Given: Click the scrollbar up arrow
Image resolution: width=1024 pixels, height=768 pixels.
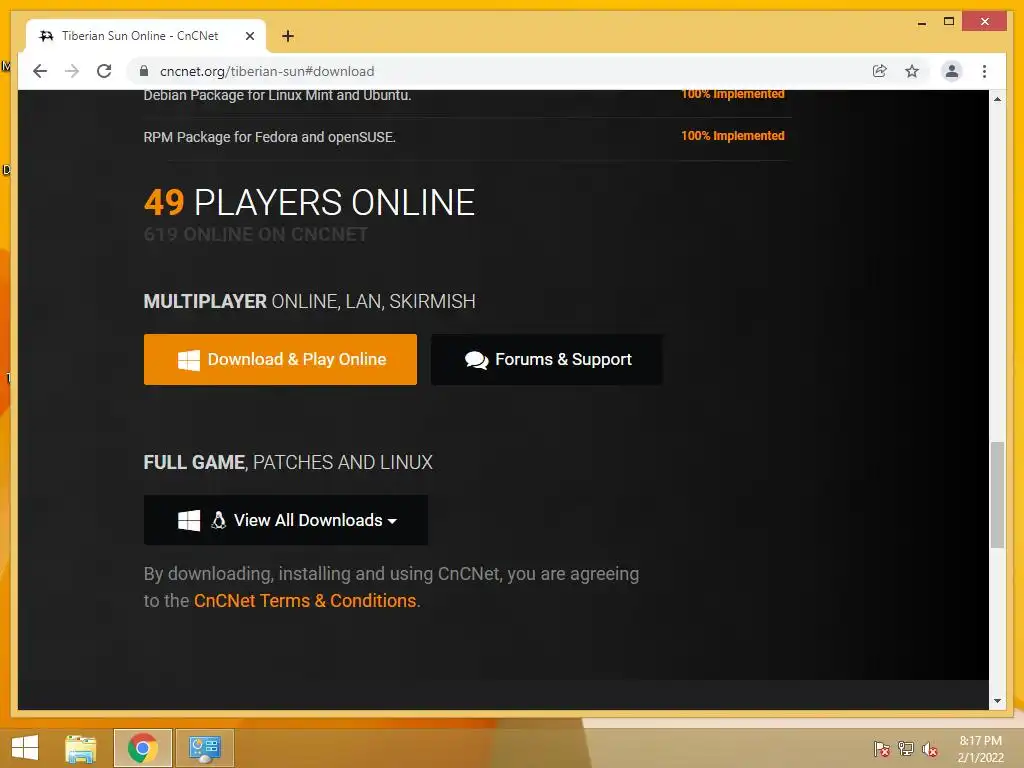Looking at the screenshot, I should click(x=997, y=99).
